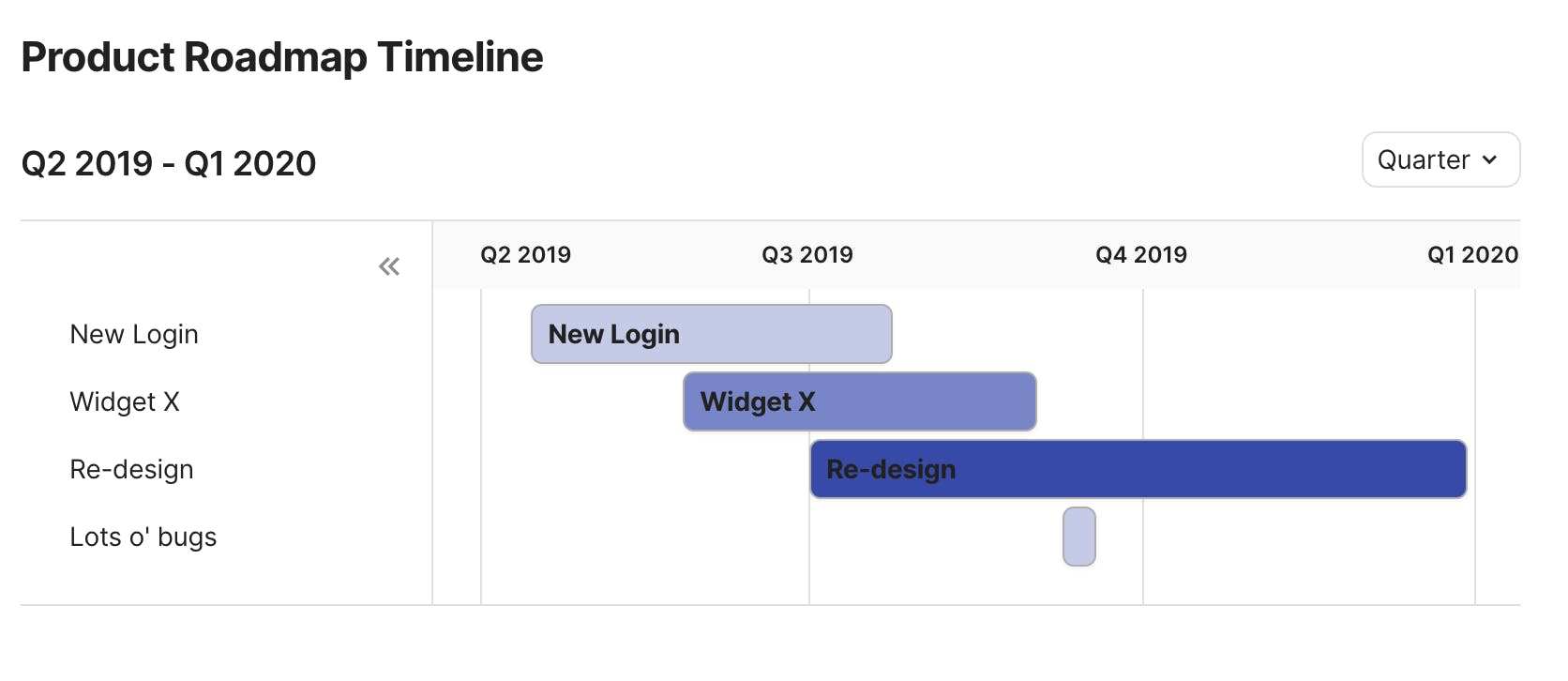This screenshot has height=681, width=1568.
Task: Click the Q2 2019 - Q1 2020 range heading
Action: [169, 164]
